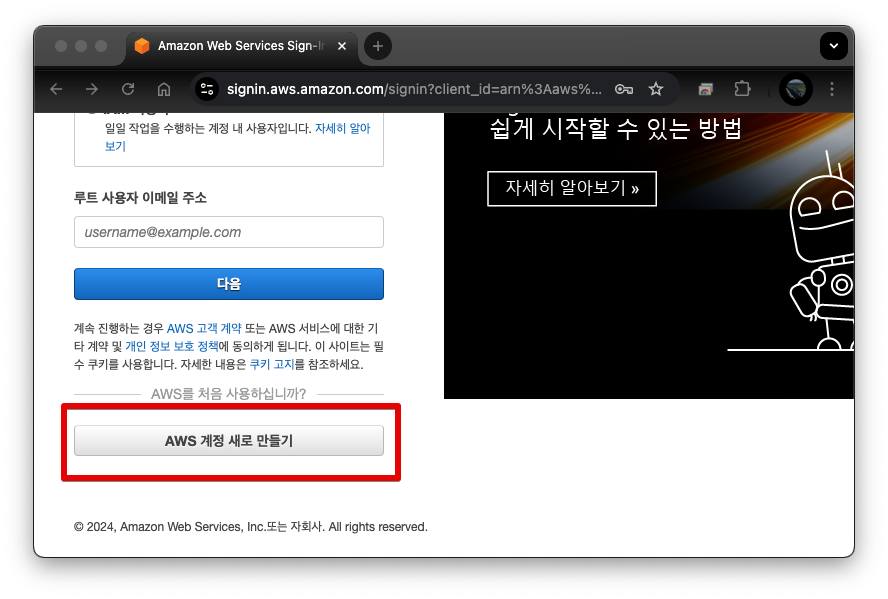Open a new browser tab
Viewport: 888px width, 599px height.
378,46
